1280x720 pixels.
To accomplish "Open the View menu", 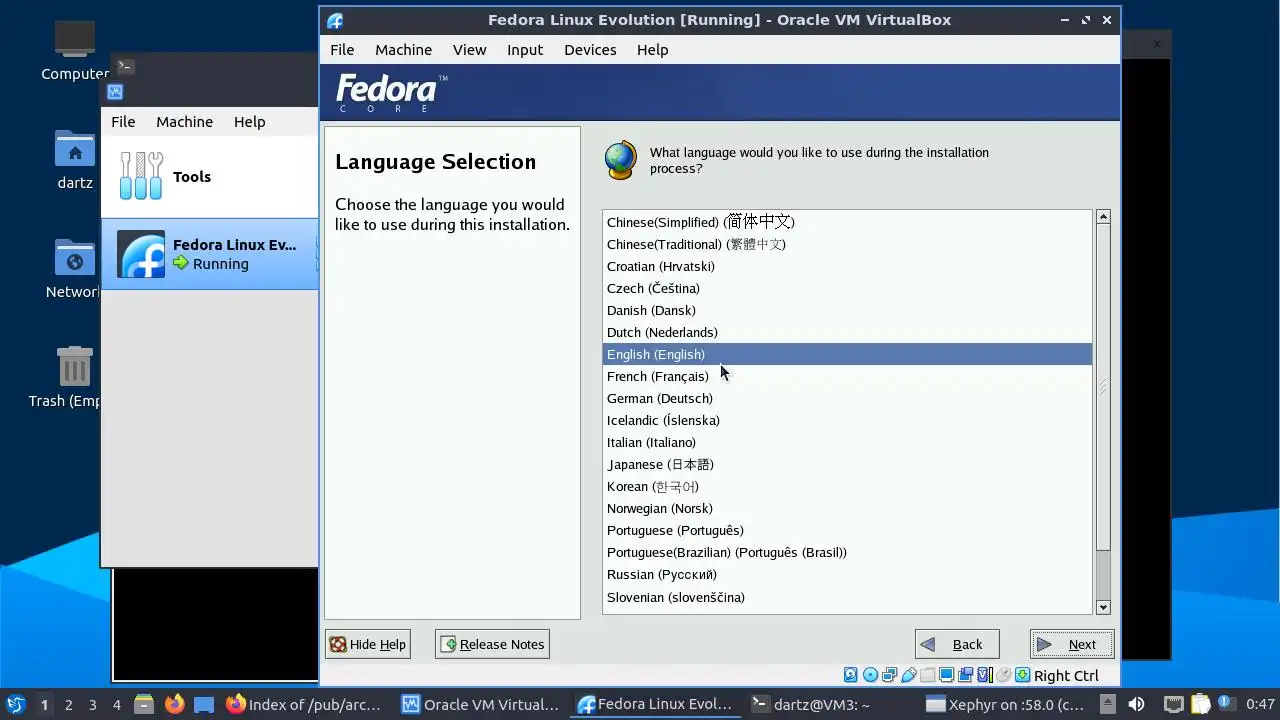I will (469, 49).
